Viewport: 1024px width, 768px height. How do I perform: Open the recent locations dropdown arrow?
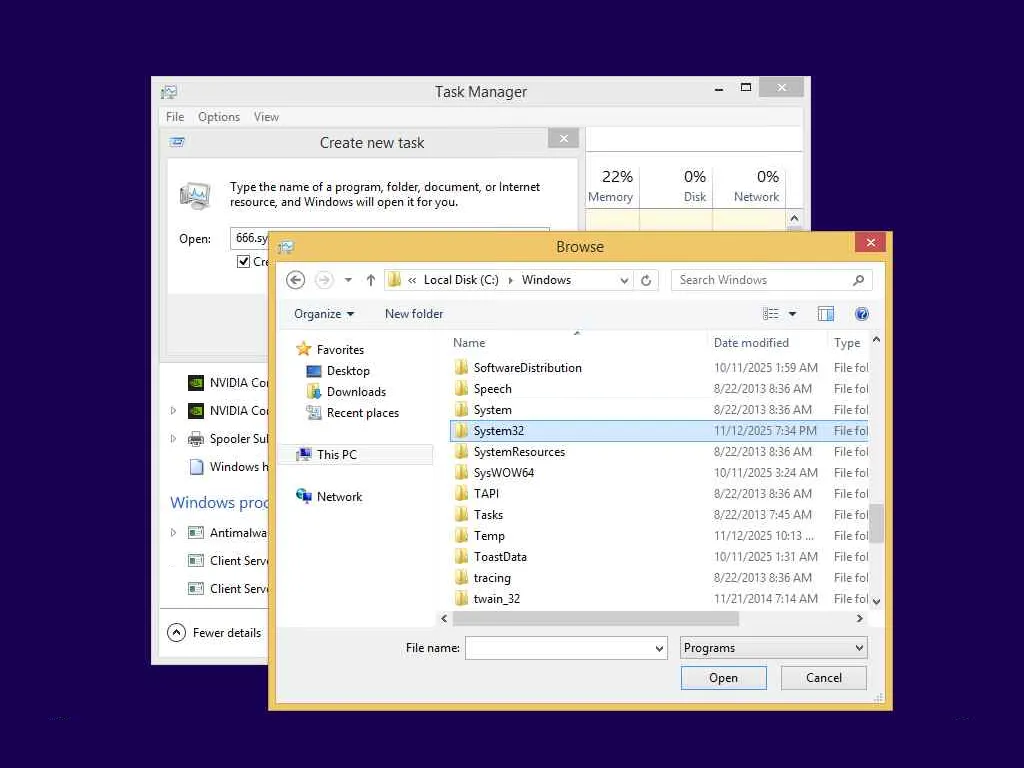pos(348,280)
